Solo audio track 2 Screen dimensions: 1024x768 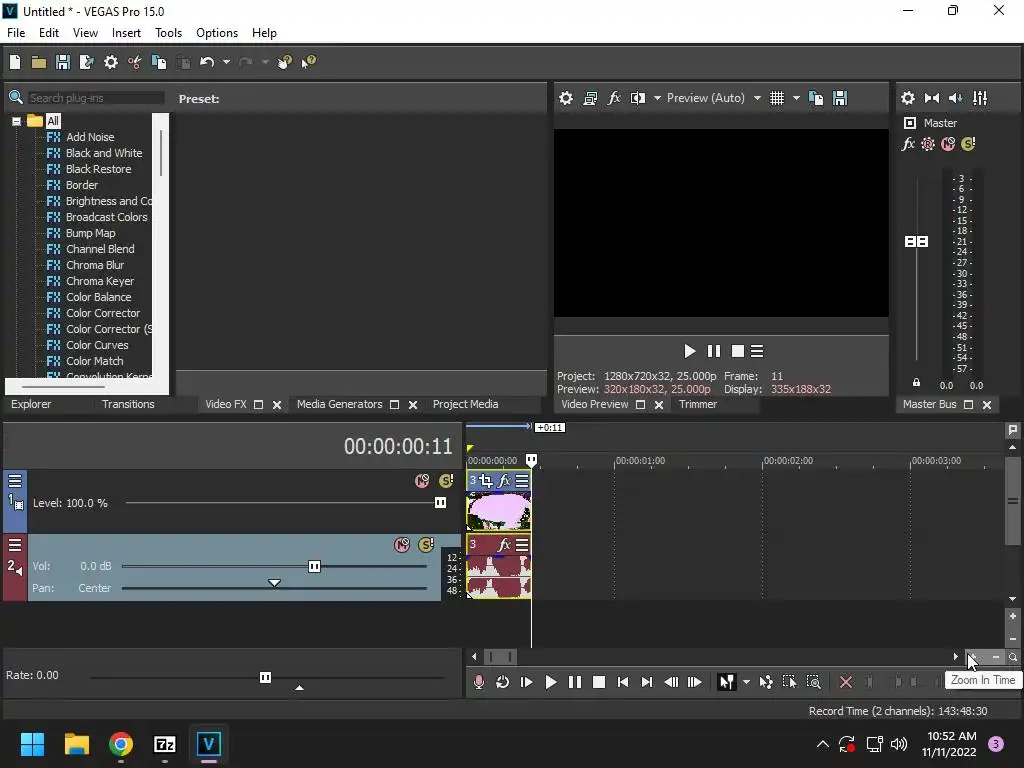point(426,545)
